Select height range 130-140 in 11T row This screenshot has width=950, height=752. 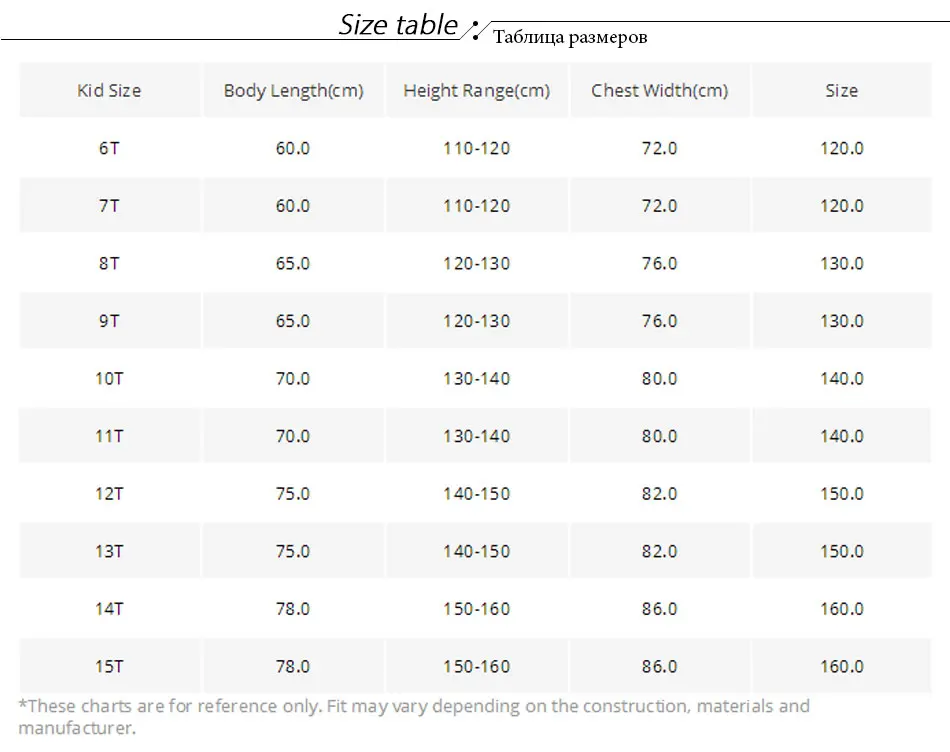click(477, 436)
